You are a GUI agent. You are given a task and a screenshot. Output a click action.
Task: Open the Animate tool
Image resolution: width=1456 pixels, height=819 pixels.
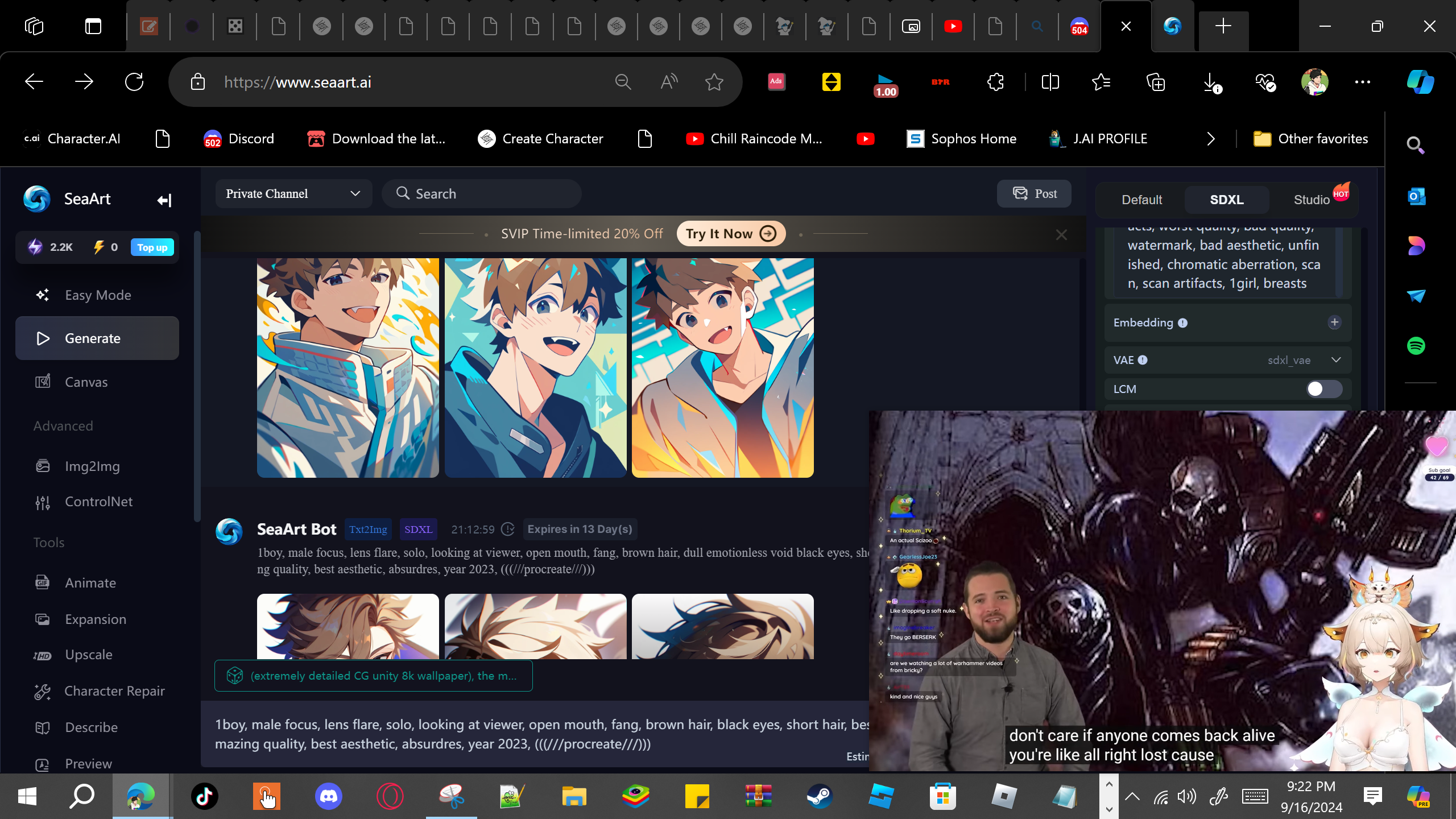tap(97, 583)
